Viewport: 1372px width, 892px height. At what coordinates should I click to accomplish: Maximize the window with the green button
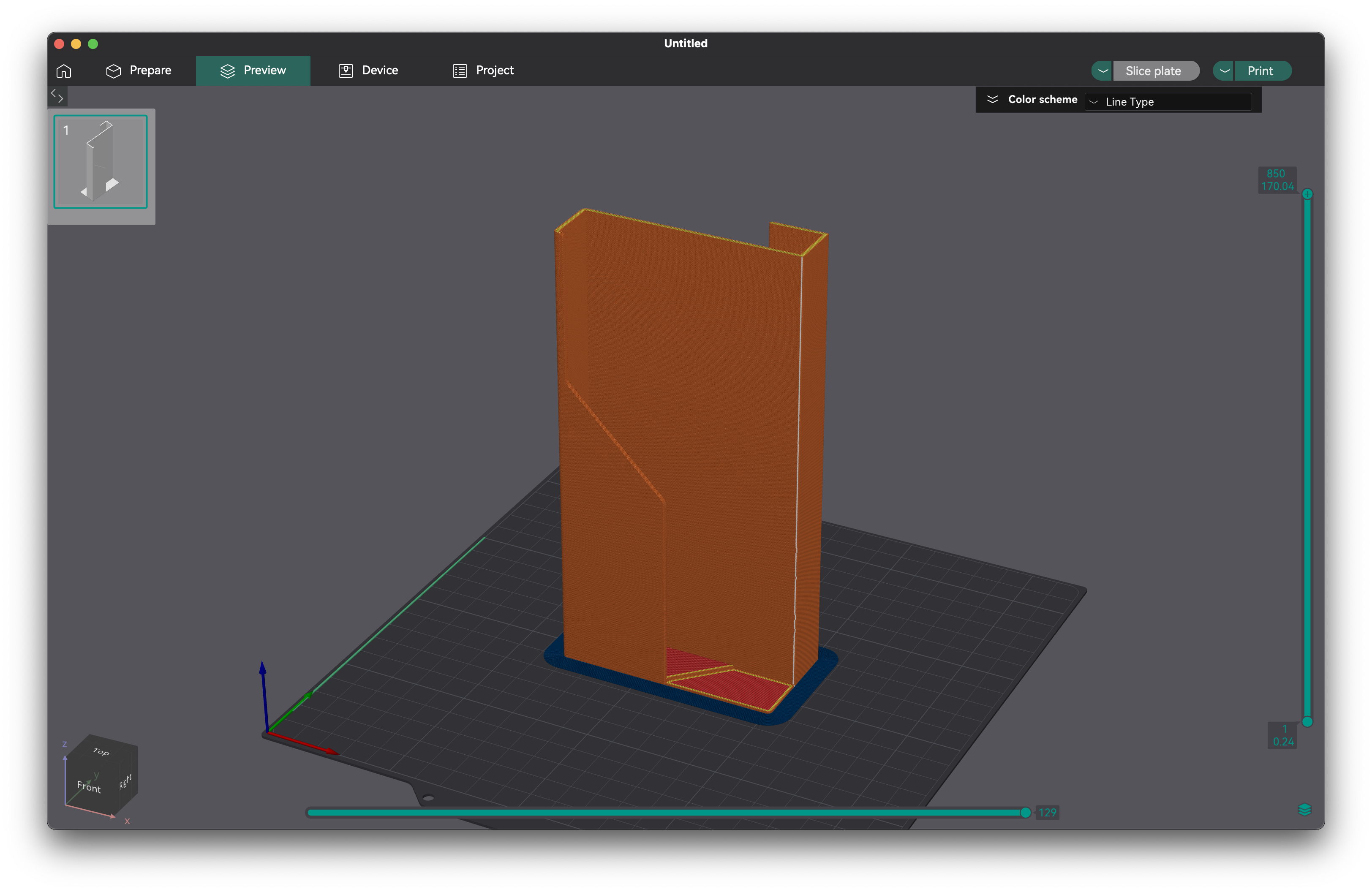93,44
